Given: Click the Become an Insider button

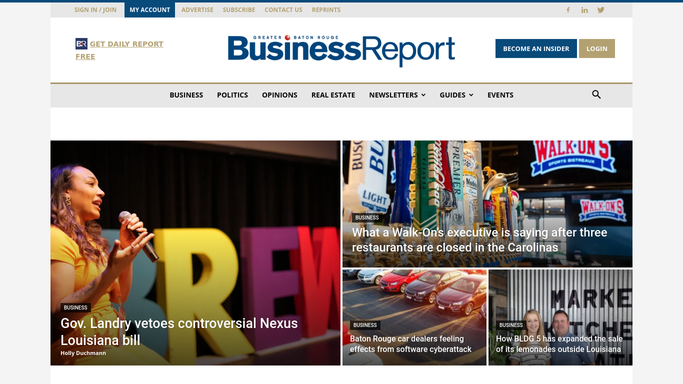Looking at the screenshot, I should [536, 49].
